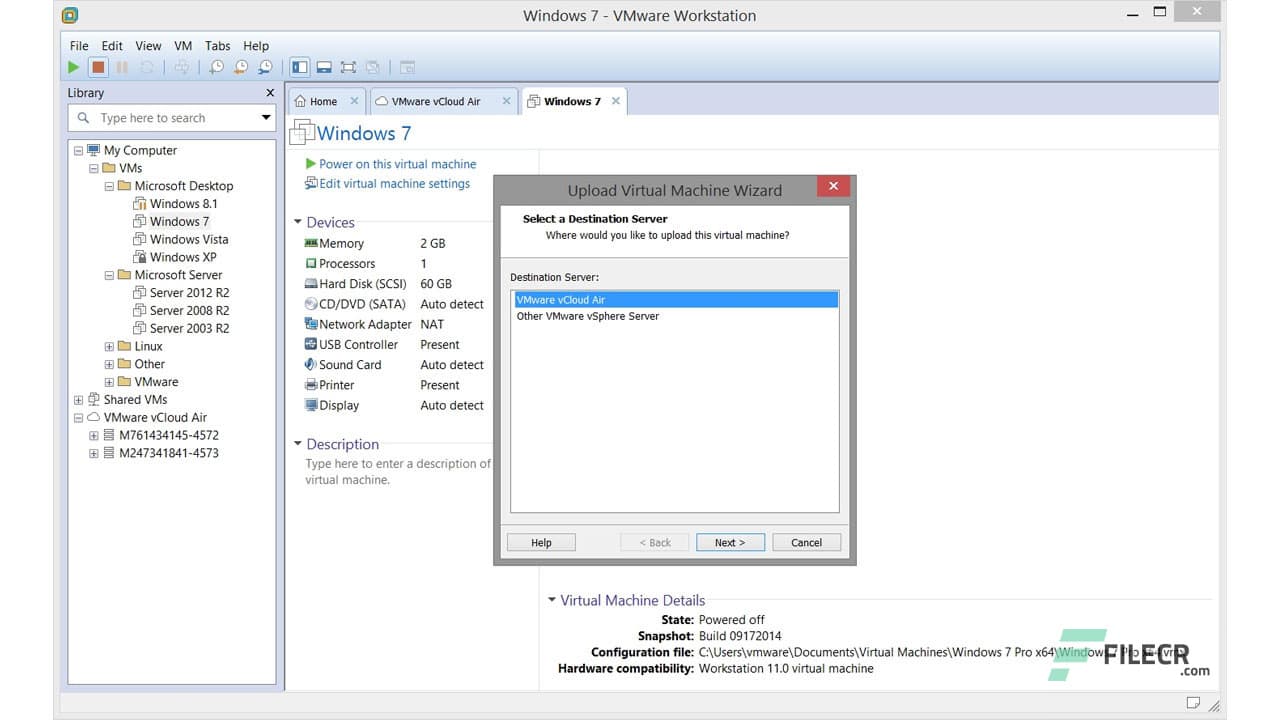Open Memory settings via its device icon

(x=311, y=243)
